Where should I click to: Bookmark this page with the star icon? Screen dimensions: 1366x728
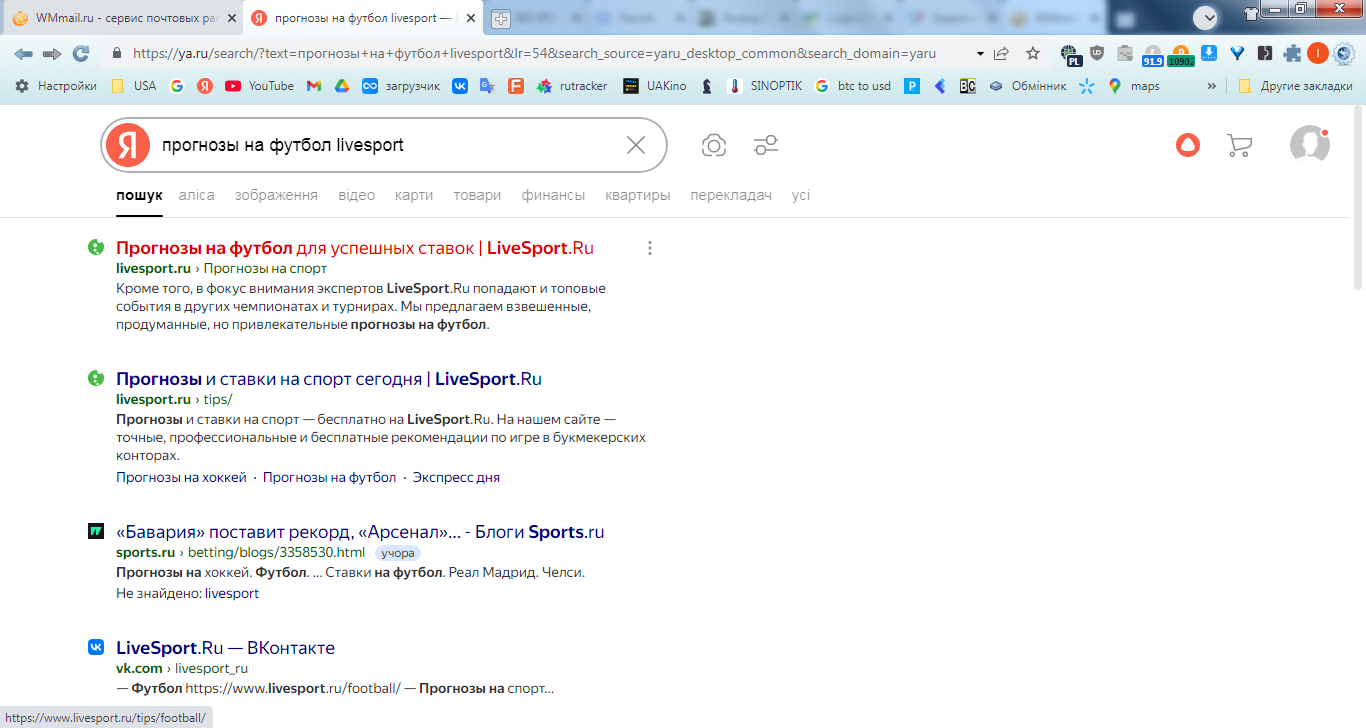[x=1033, y=54]
